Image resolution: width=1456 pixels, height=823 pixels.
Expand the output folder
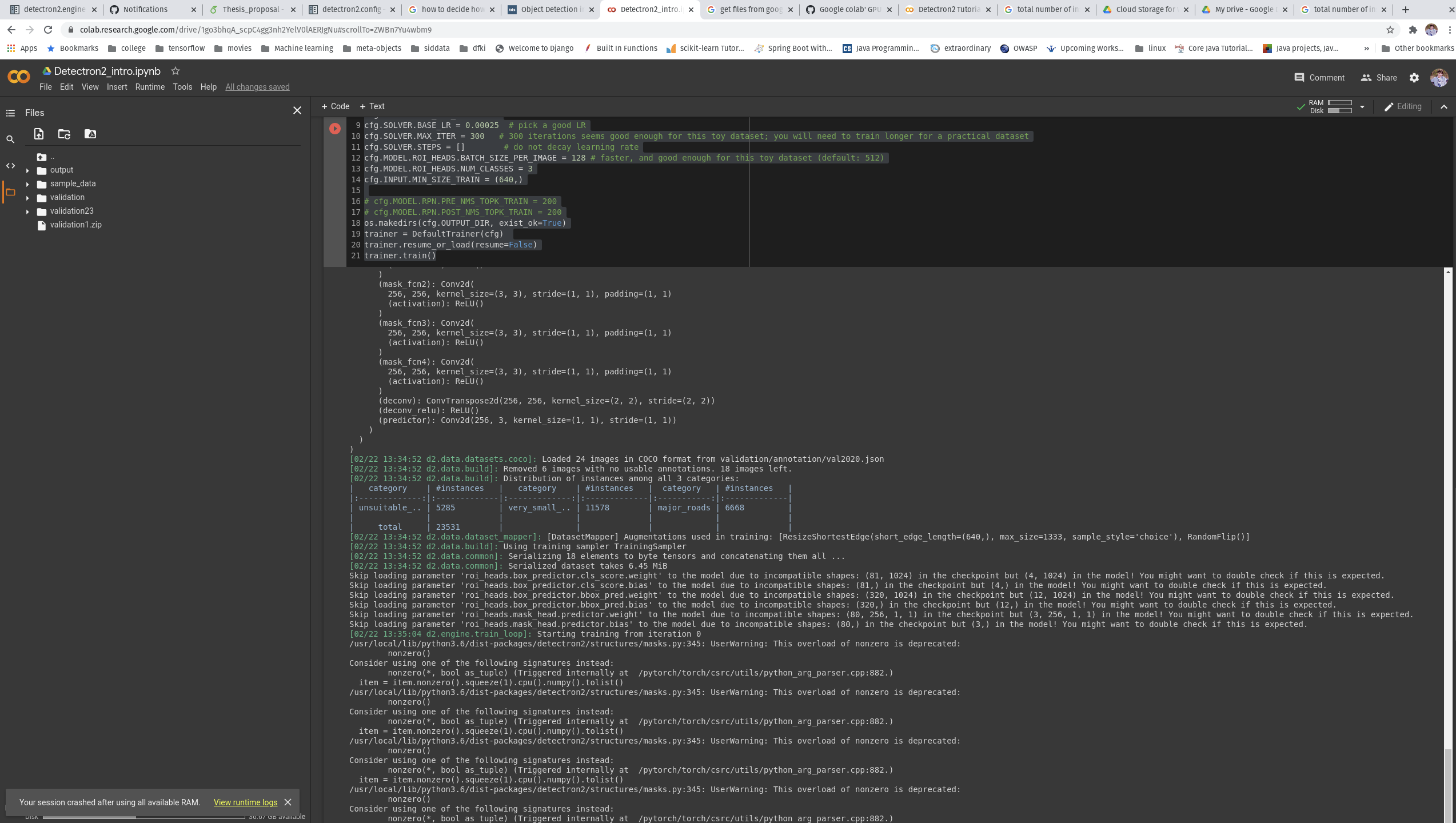click(x=27, y=170)
